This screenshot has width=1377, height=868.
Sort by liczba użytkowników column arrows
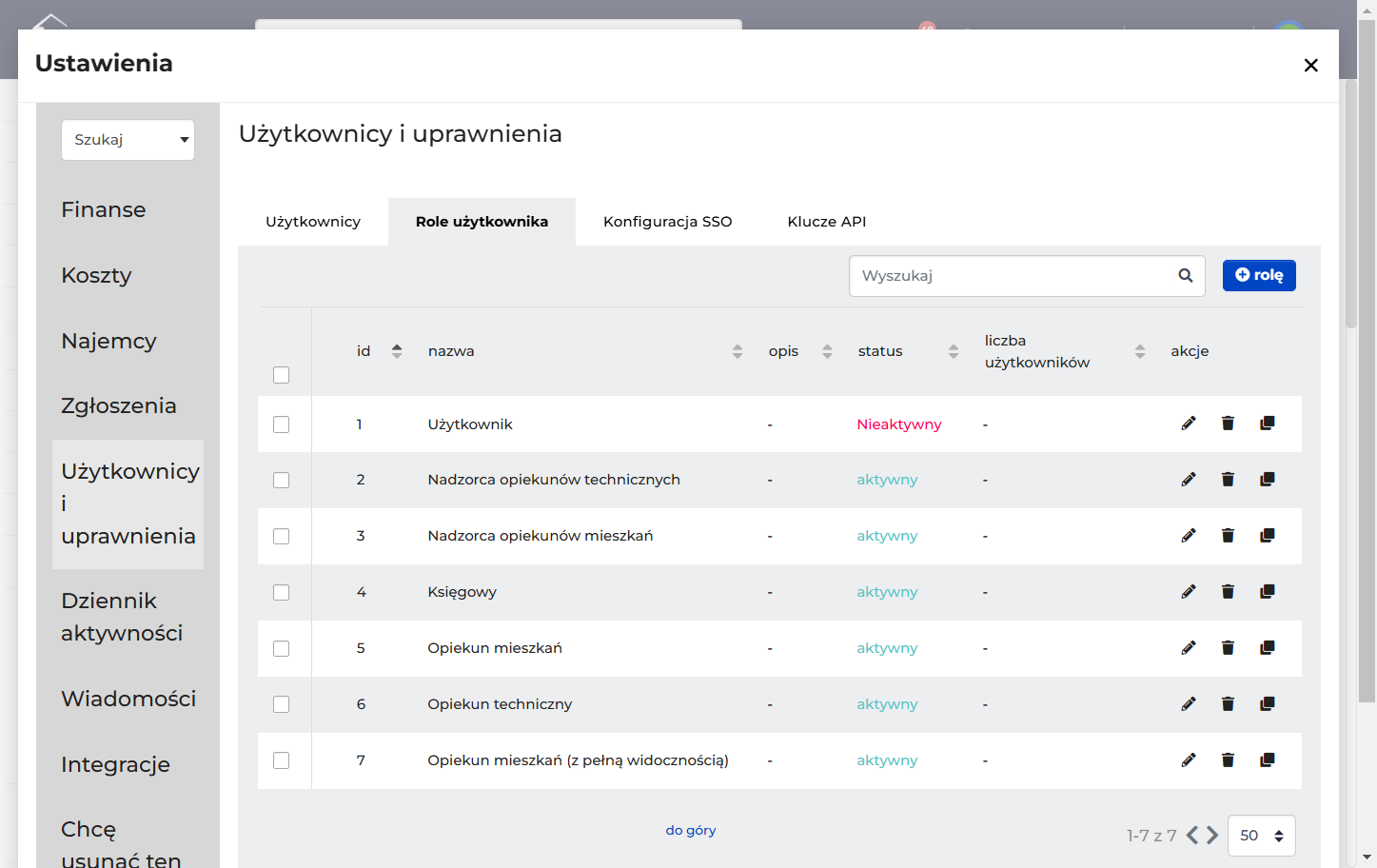(x=1140, y=351)
